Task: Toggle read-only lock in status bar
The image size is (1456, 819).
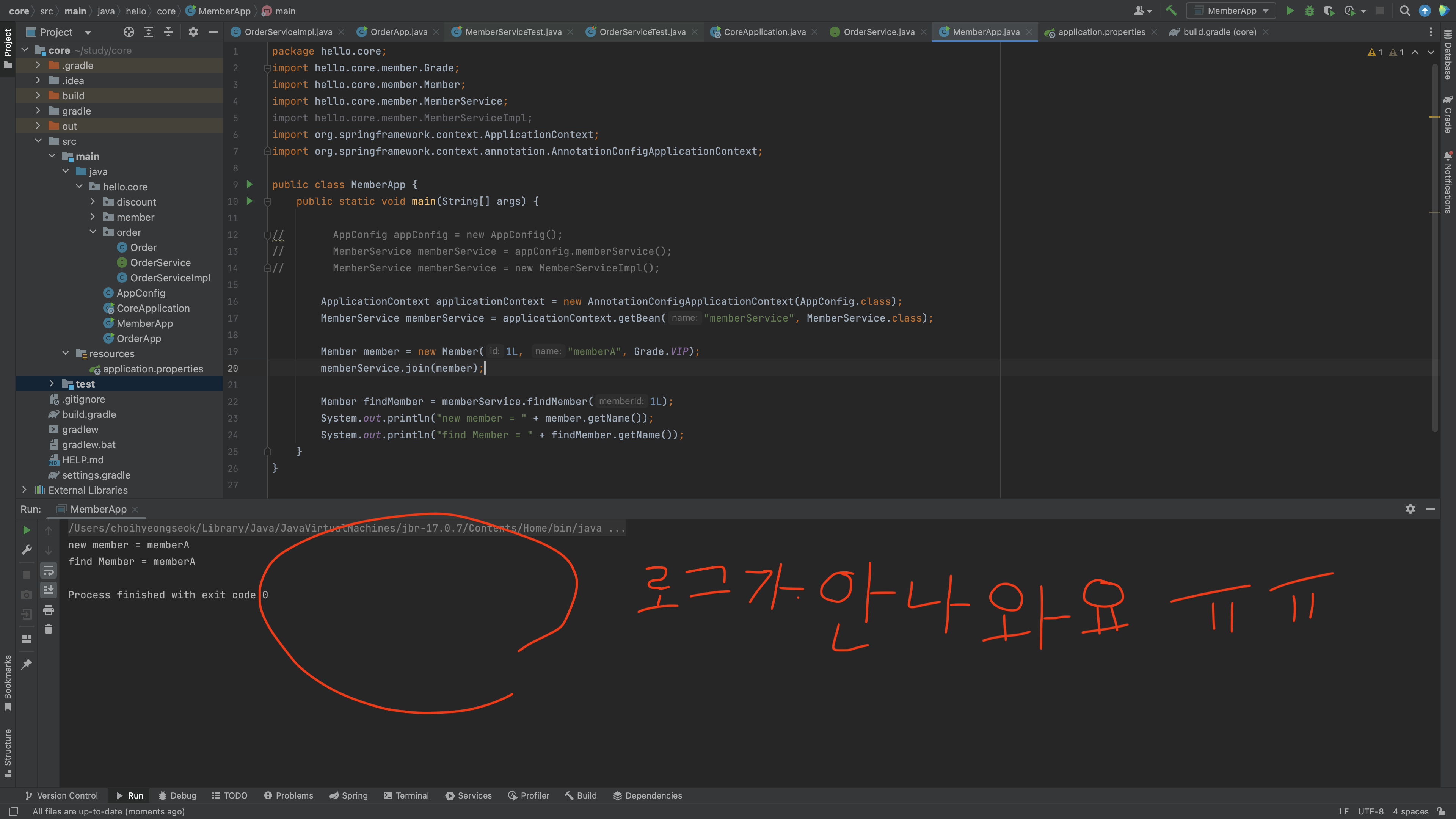Action: coord(1441,811)
